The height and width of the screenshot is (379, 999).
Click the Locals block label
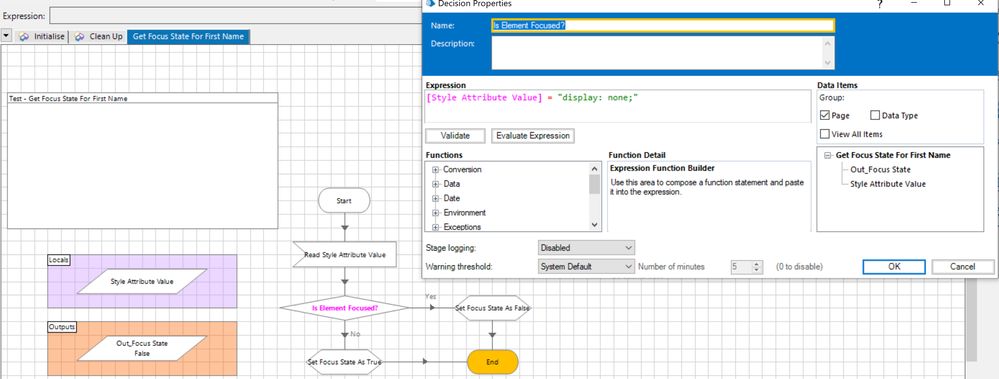click(x=59, y=260)
